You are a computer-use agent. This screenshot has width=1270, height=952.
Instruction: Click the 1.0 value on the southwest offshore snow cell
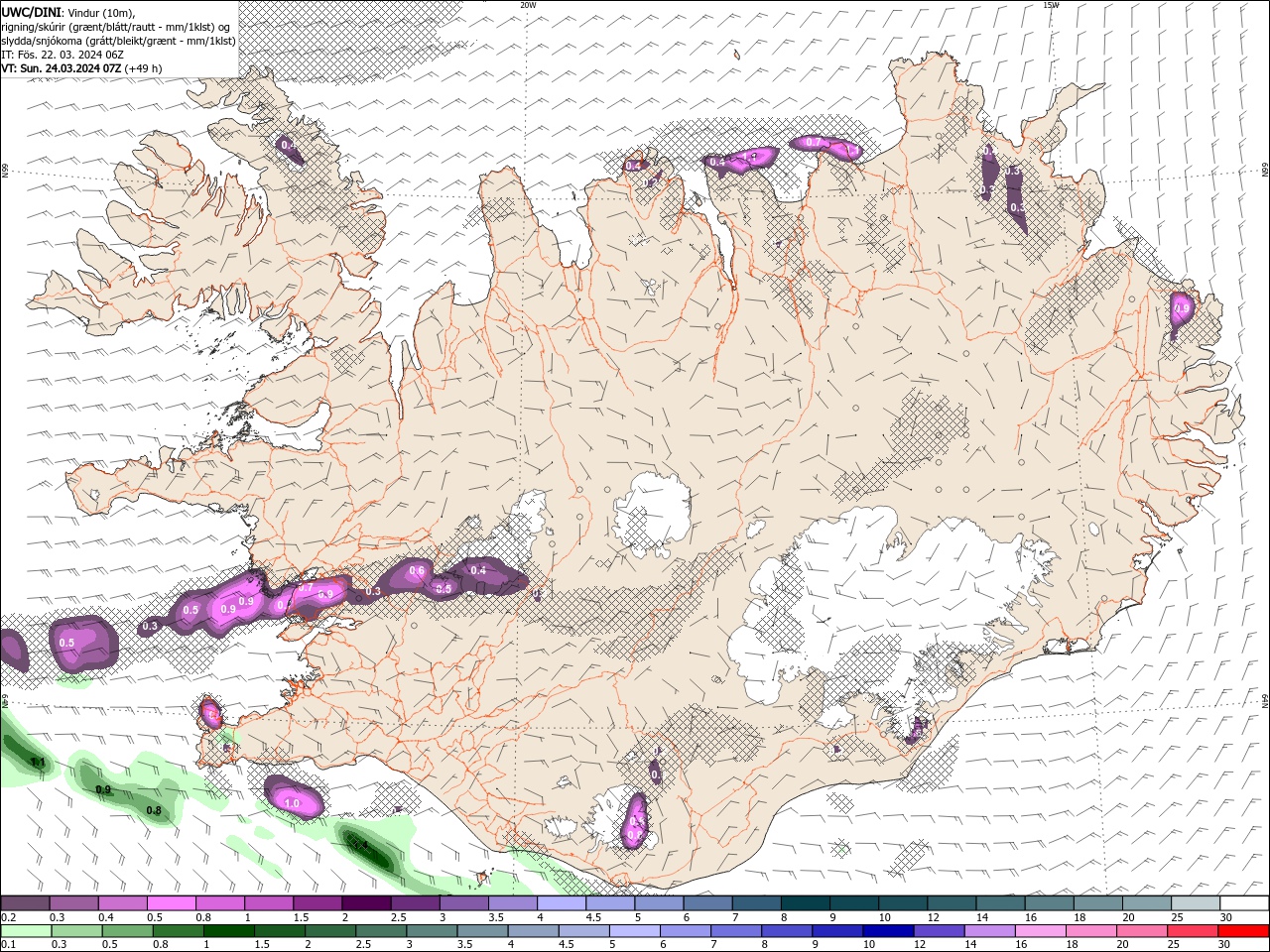point(292,803)
